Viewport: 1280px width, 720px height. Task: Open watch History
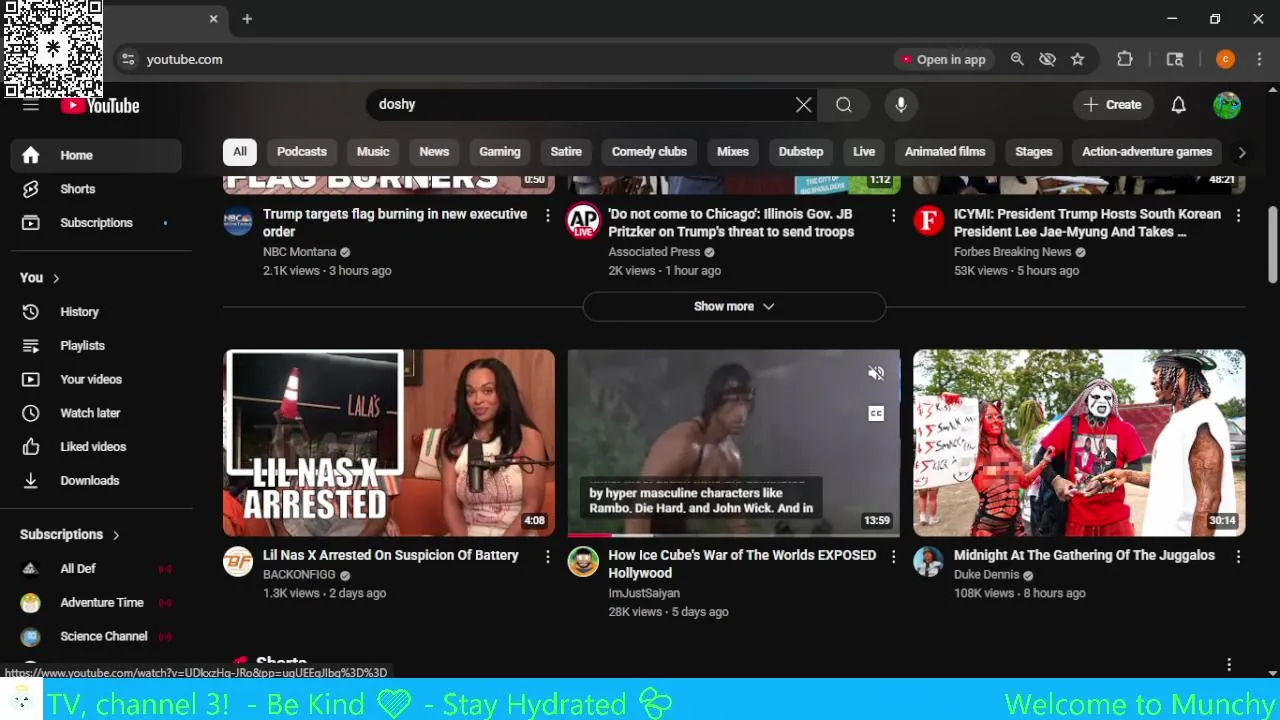coord(96,312)
